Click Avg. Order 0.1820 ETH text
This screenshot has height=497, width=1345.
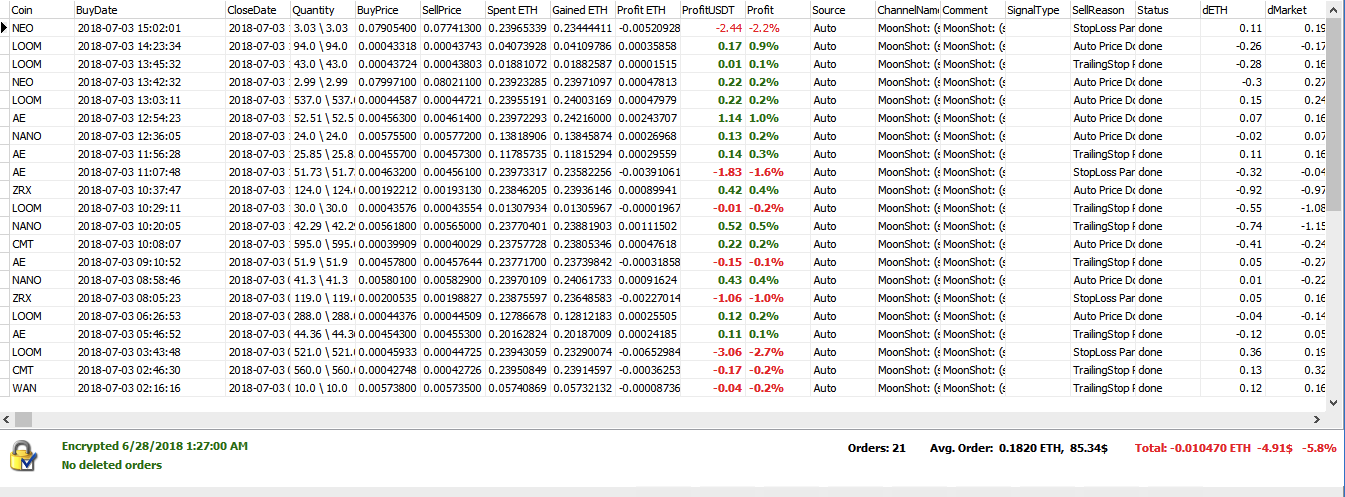point(1018,448)
